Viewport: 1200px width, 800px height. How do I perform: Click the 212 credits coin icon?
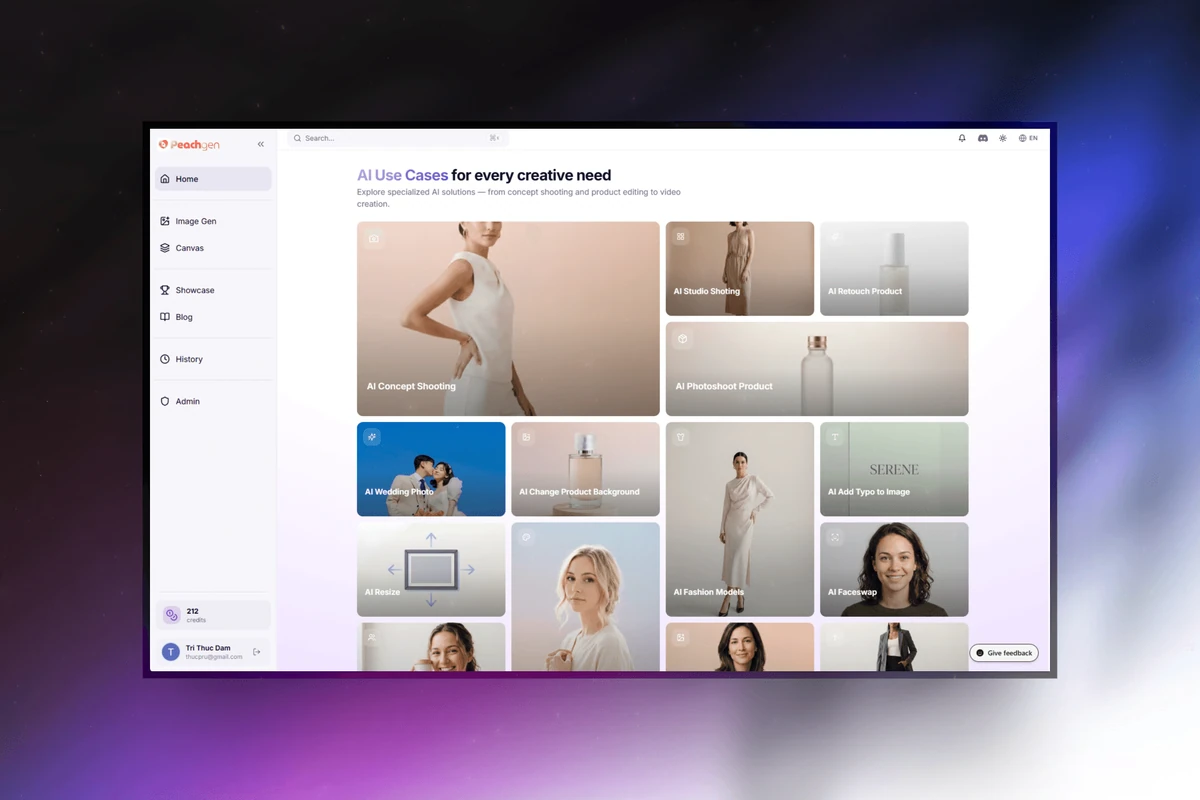click(171, 615)
